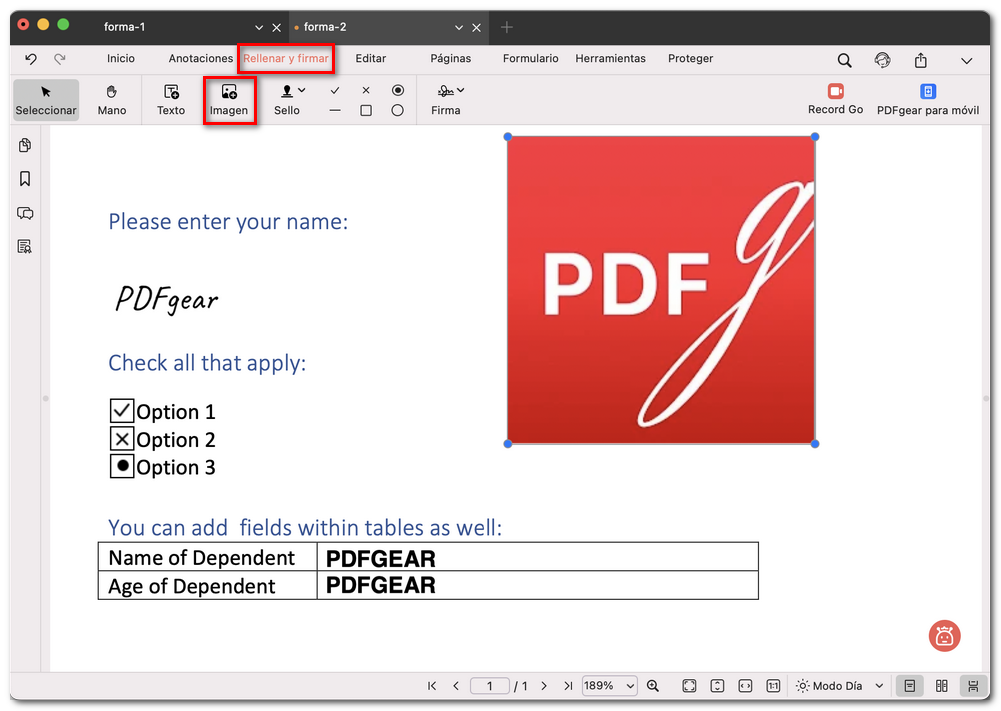Open bookmarks panel in left sidebar
1001x711 pixels.
pyautogui.click(x=25, y=179)
